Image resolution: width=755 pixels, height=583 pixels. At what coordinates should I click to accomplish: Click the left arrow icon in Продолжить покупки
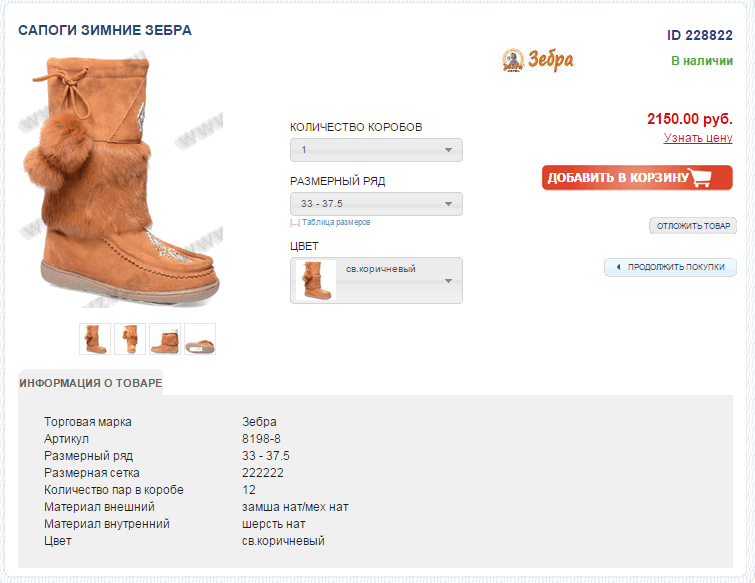pos(618,267)
